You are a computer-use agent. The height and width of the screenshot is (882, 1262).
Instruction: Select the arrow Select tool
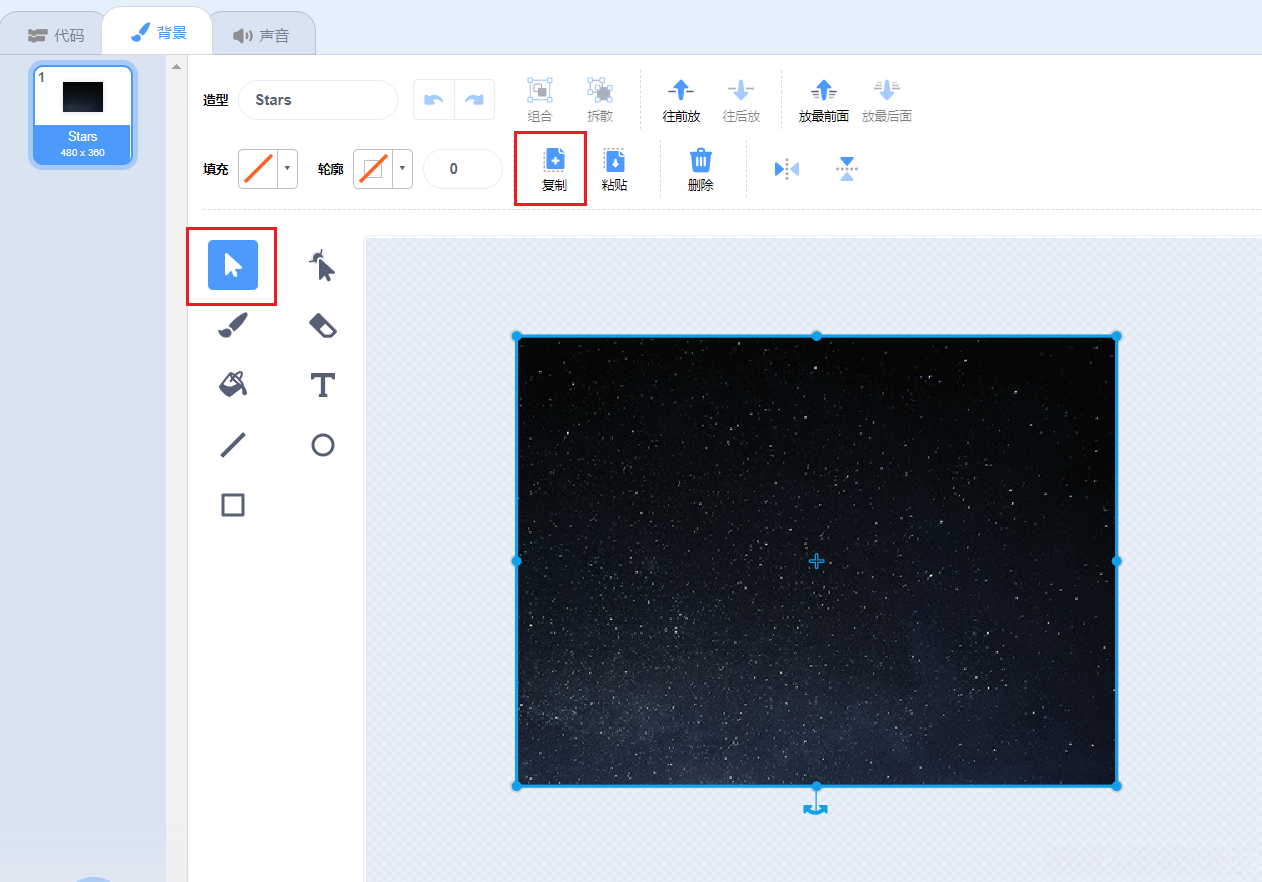click(x=233, y=265)
